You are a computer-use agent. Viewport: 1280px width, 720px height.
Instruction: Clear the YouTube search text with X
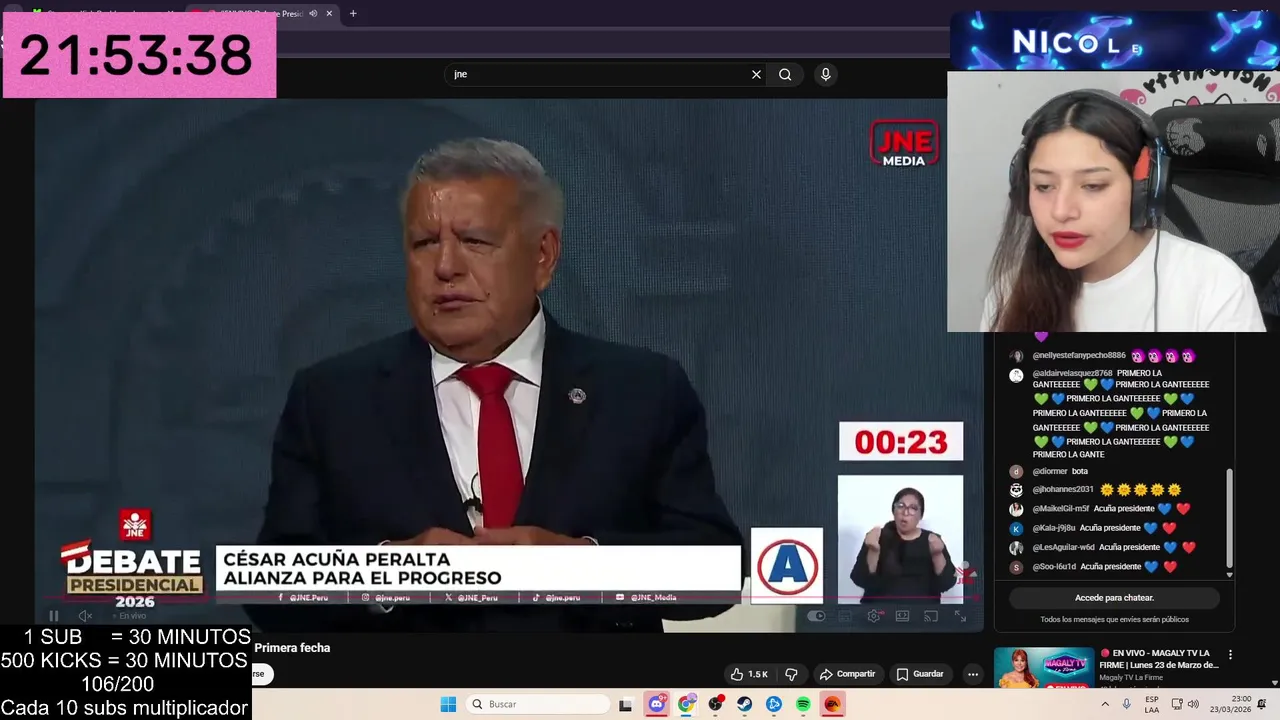tap(756, 74)
